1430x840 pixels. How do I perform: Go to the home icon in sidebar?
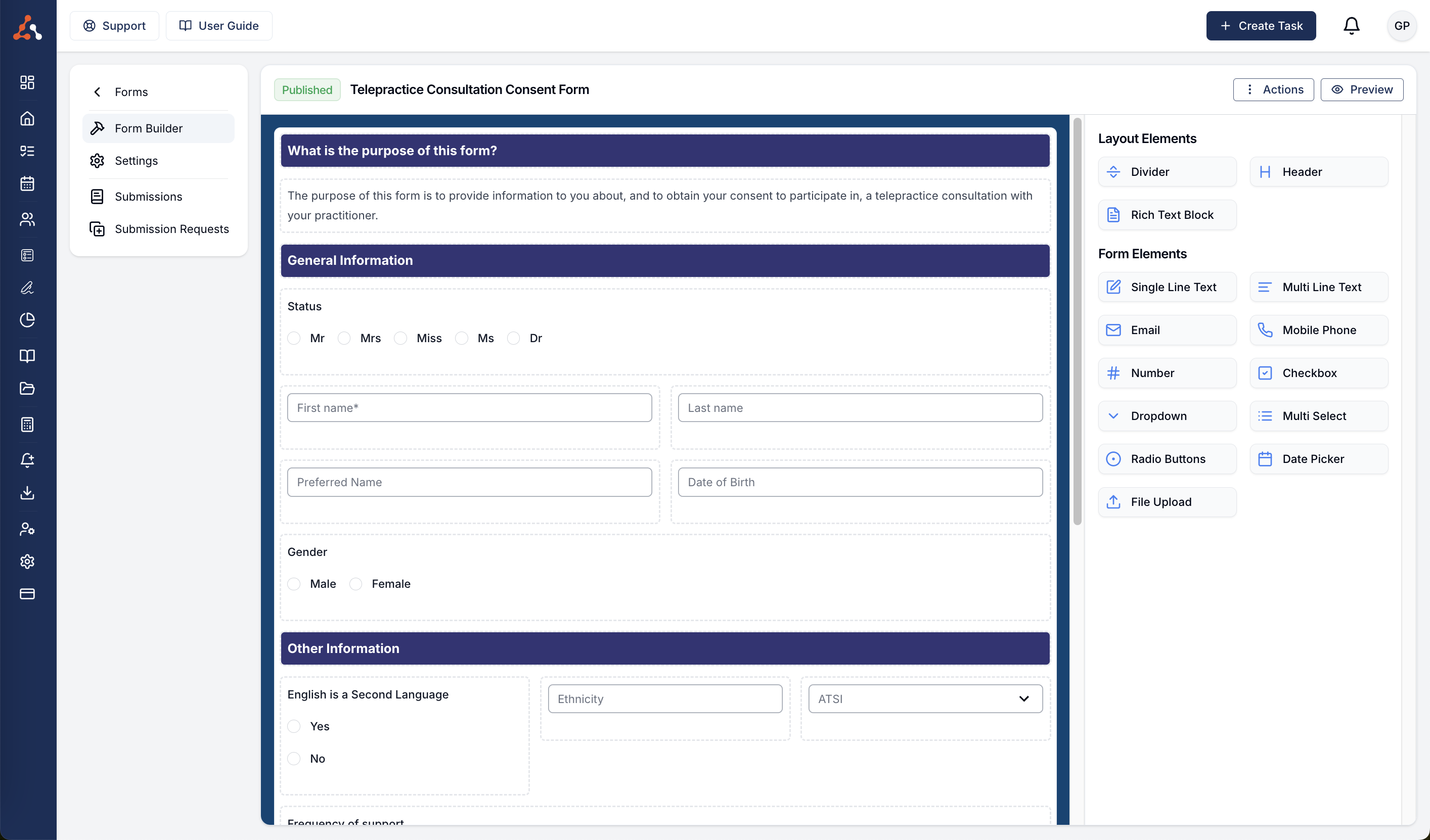(x=27, y=118)
